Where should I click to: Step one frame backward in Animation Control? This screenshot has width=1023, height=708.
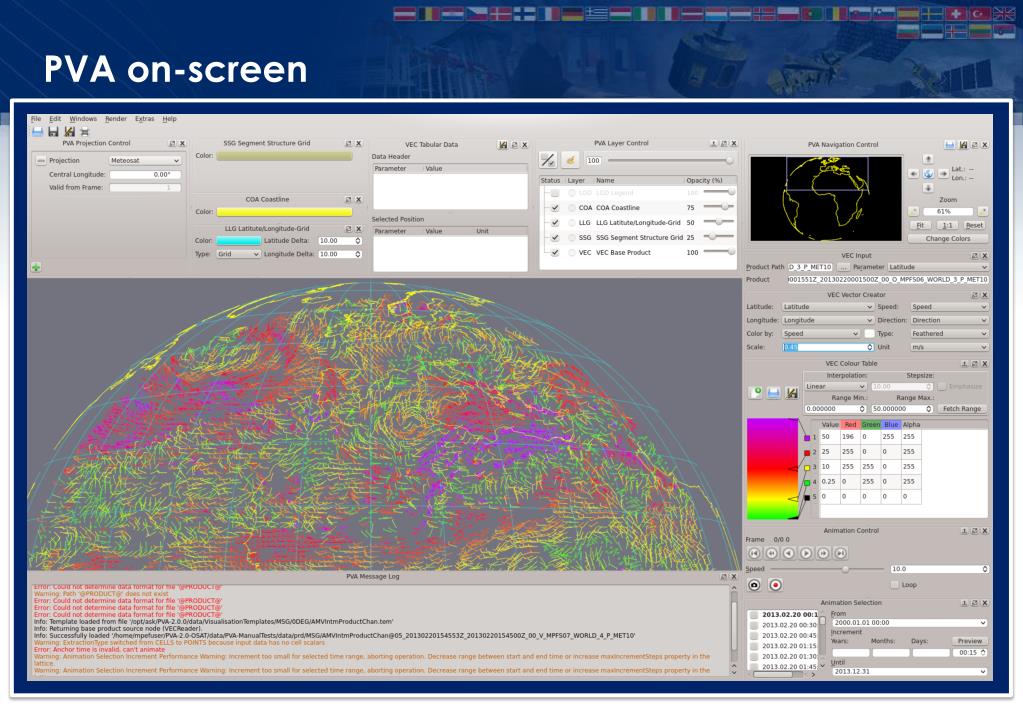772,553
